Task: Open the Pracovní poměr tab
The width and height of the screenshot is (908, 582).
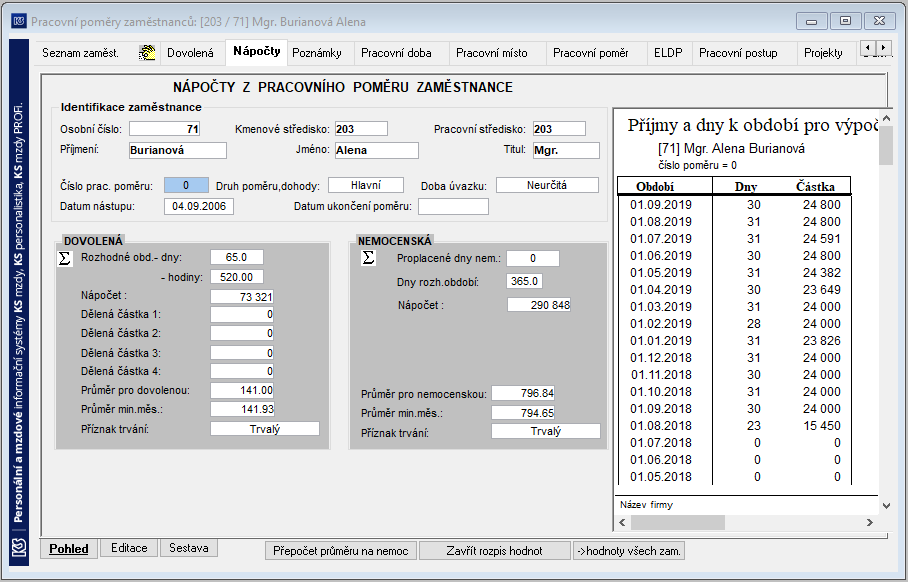Action: coord(591,53)
